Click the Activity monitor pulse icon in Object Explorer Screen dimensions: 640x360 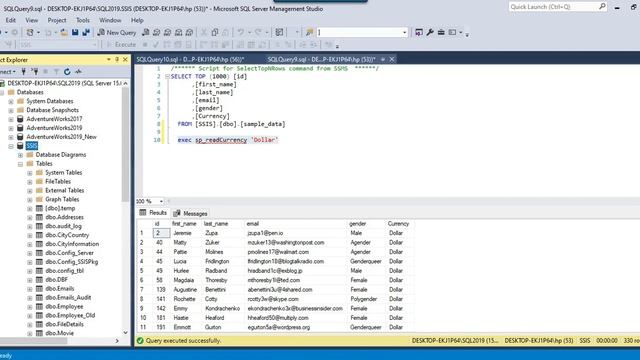point(78,71)
